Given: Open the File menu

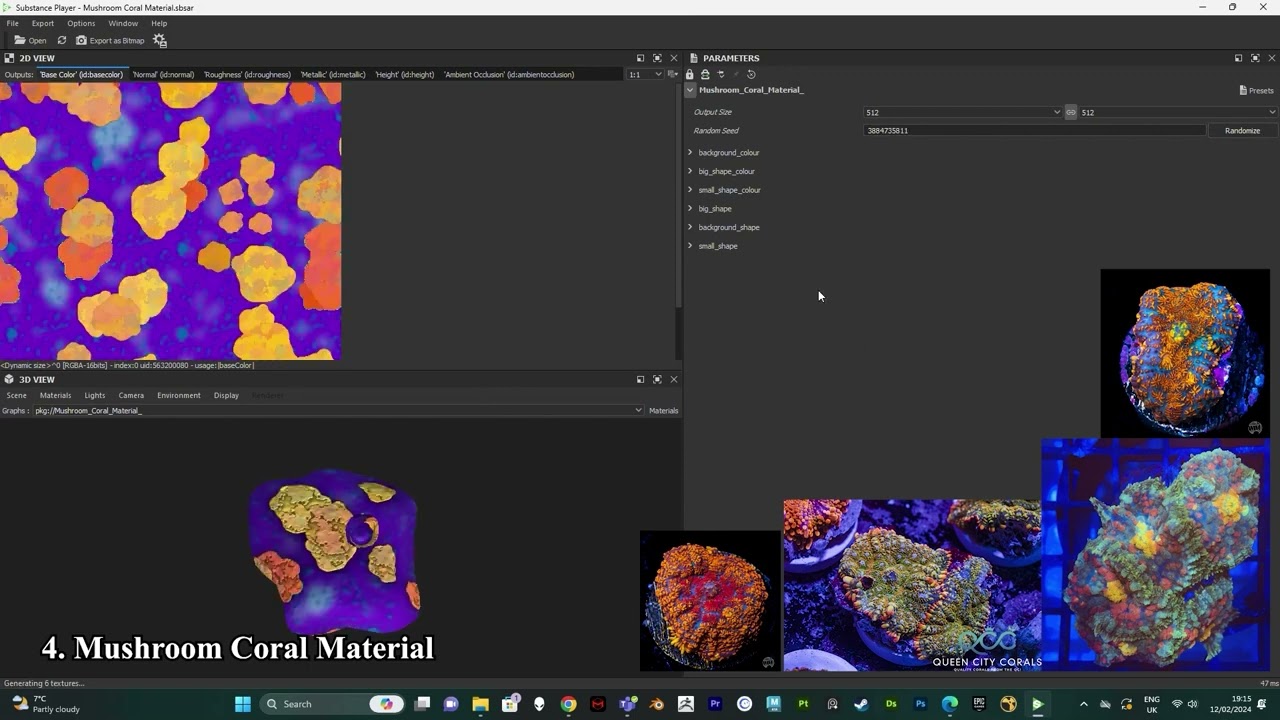Looking at the screenshot, I should [13, 23].
